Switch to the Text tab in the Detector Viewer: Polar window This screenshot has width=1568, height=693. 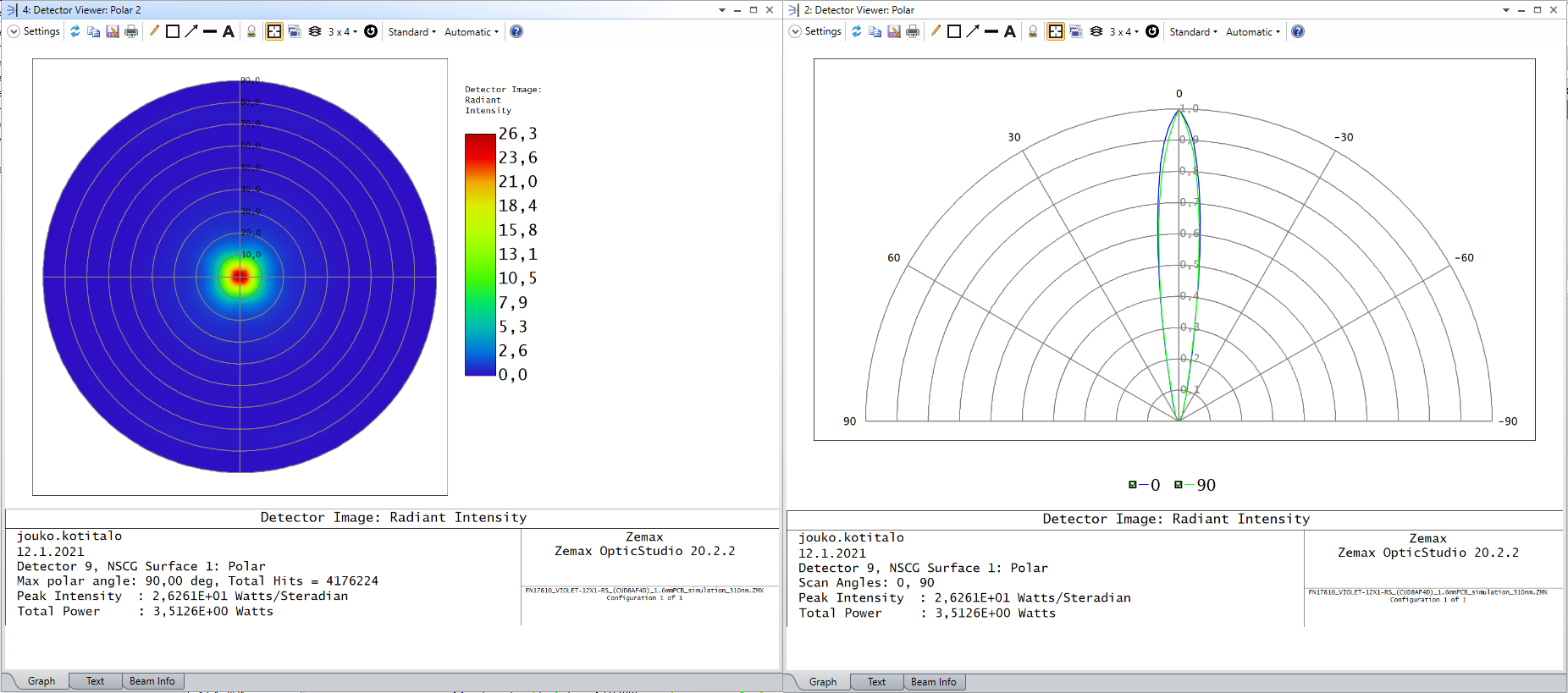click(876, 682)
